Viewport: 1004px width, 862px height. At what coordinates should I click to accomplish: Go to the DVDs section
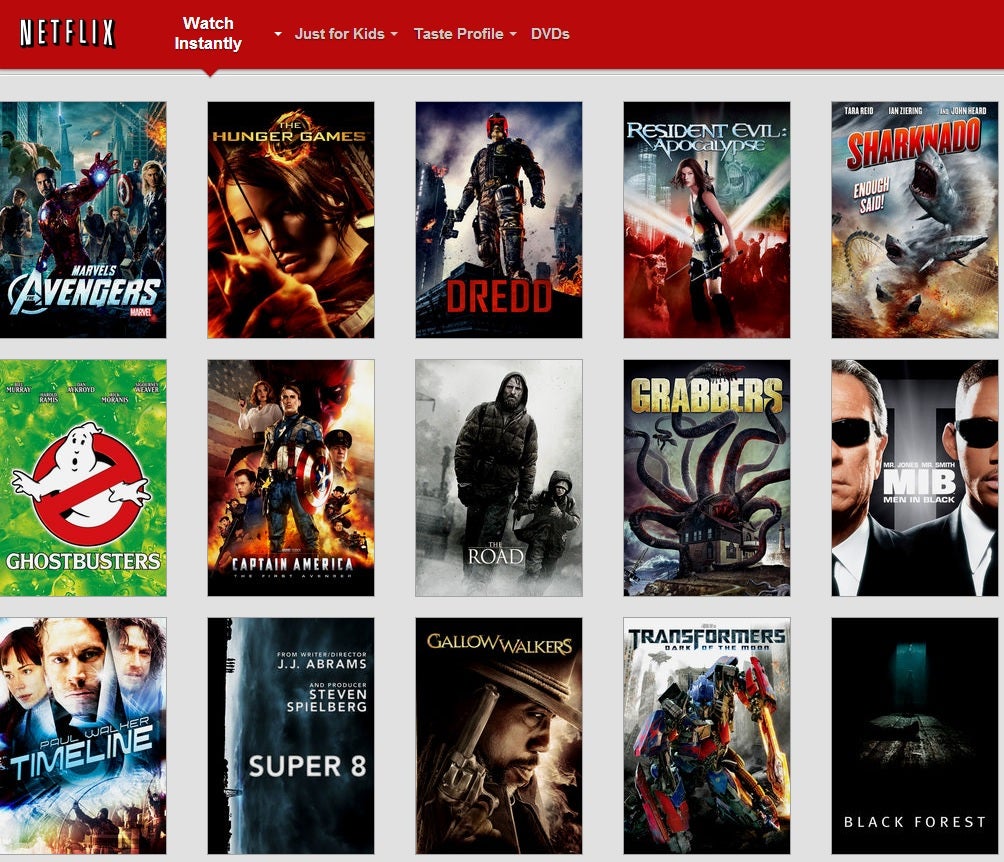coord(550,34)
